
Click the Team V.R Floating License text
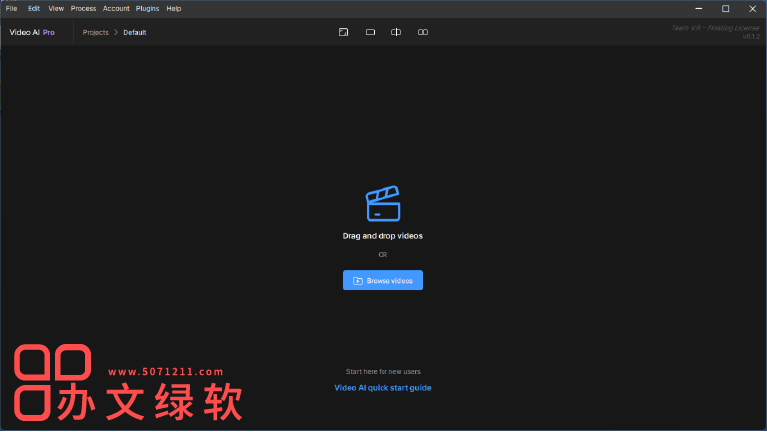pos(715,28)
